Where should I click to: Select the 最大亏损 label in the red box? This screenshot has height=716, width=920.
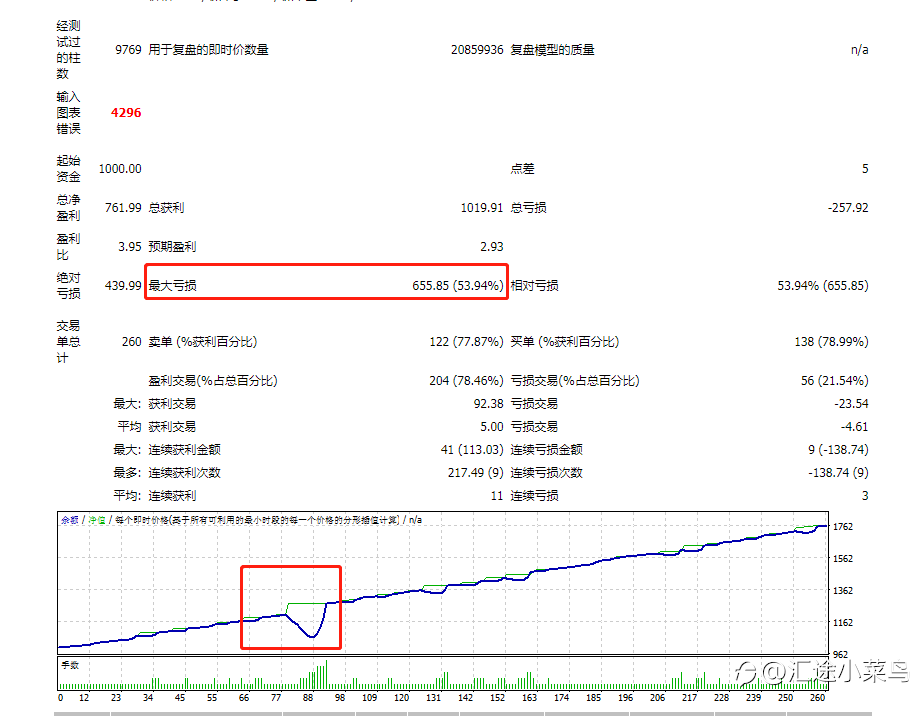[172, 286]
